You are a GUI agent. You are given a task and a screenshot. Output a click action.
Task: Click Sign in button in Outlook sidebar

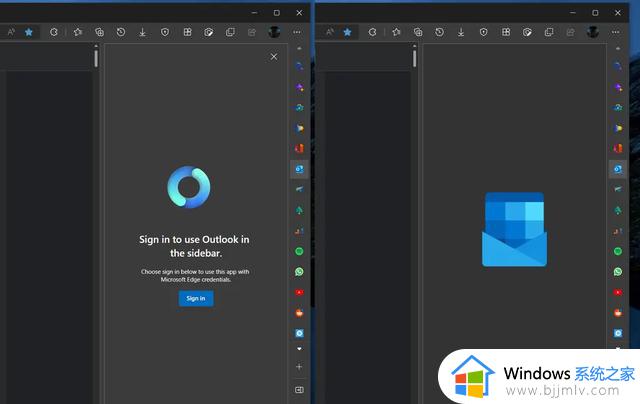click(196, 298)
